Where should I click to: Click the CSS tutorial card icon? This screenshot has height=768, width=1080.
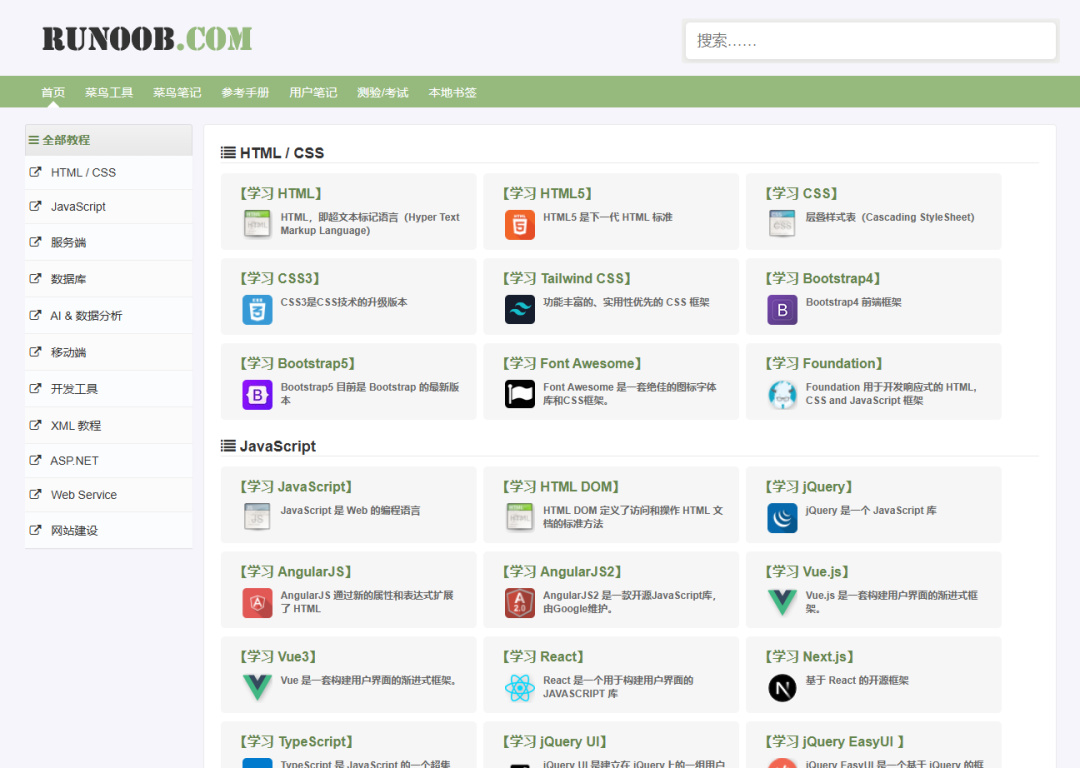point(782,225)
